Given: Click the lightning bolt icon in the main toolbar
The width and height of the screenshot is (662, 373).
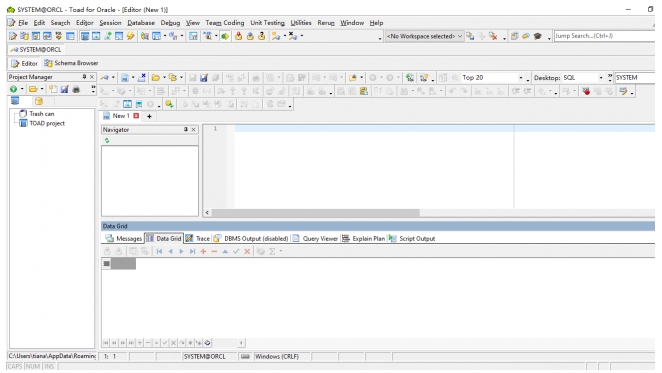Looking at the screenshot, I should (130, 36).
